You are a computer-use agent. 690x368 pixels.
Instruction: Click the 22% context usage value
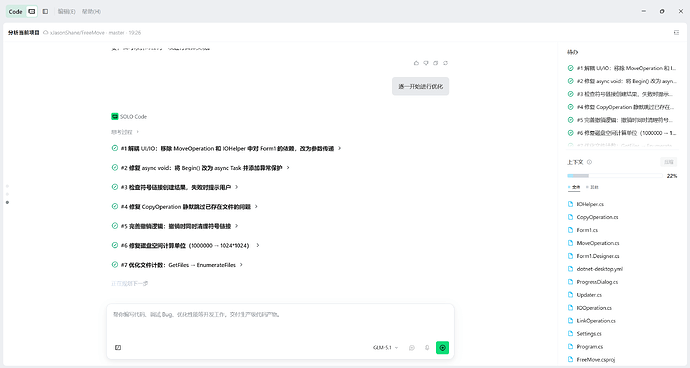[x=672, y=176]
